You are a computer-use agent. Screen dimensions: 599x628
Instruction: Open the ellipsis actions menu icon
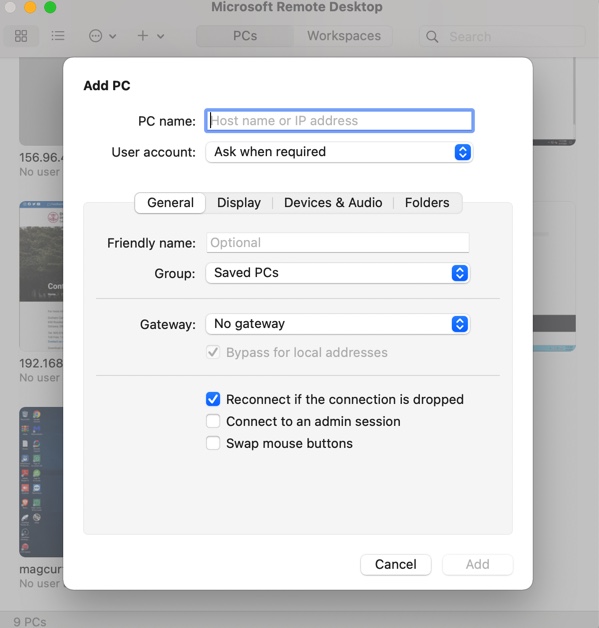(95, 36)
